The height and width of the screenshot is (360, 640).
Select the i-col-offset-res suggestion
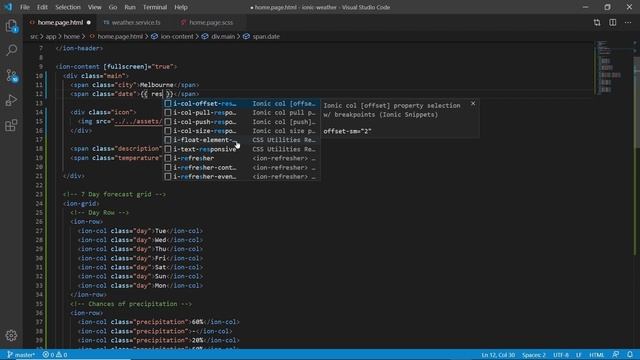[x=242, y=104]
